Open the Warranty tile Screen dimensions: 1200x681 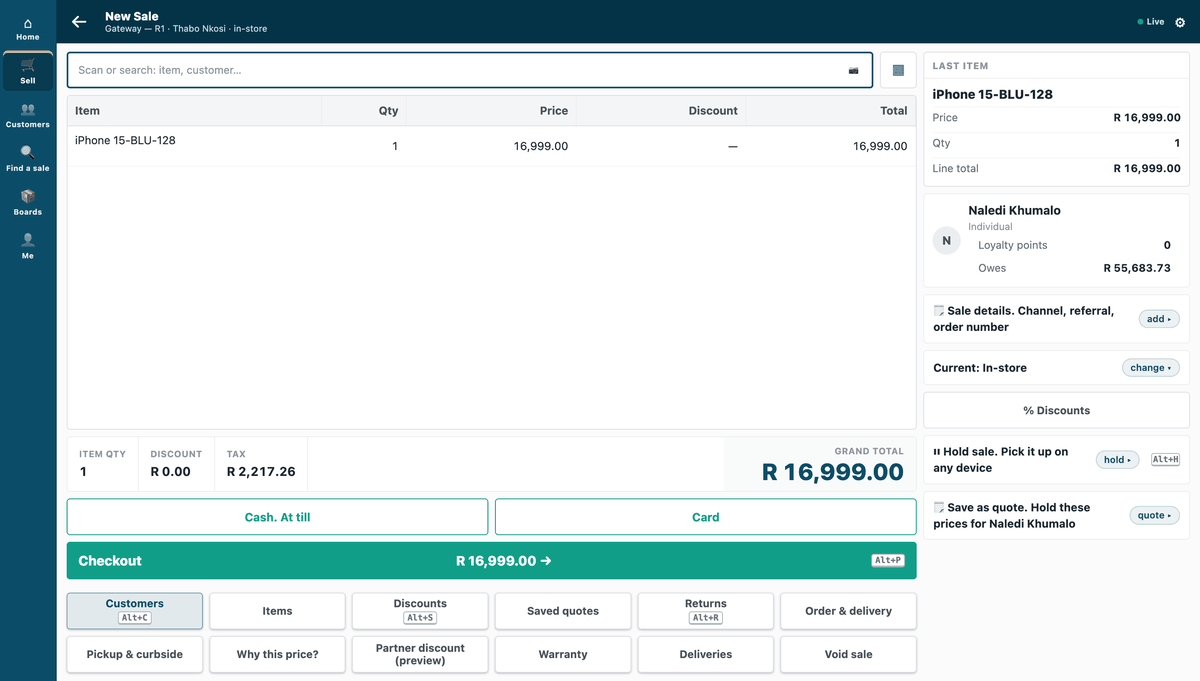click(x=563, y=654)
